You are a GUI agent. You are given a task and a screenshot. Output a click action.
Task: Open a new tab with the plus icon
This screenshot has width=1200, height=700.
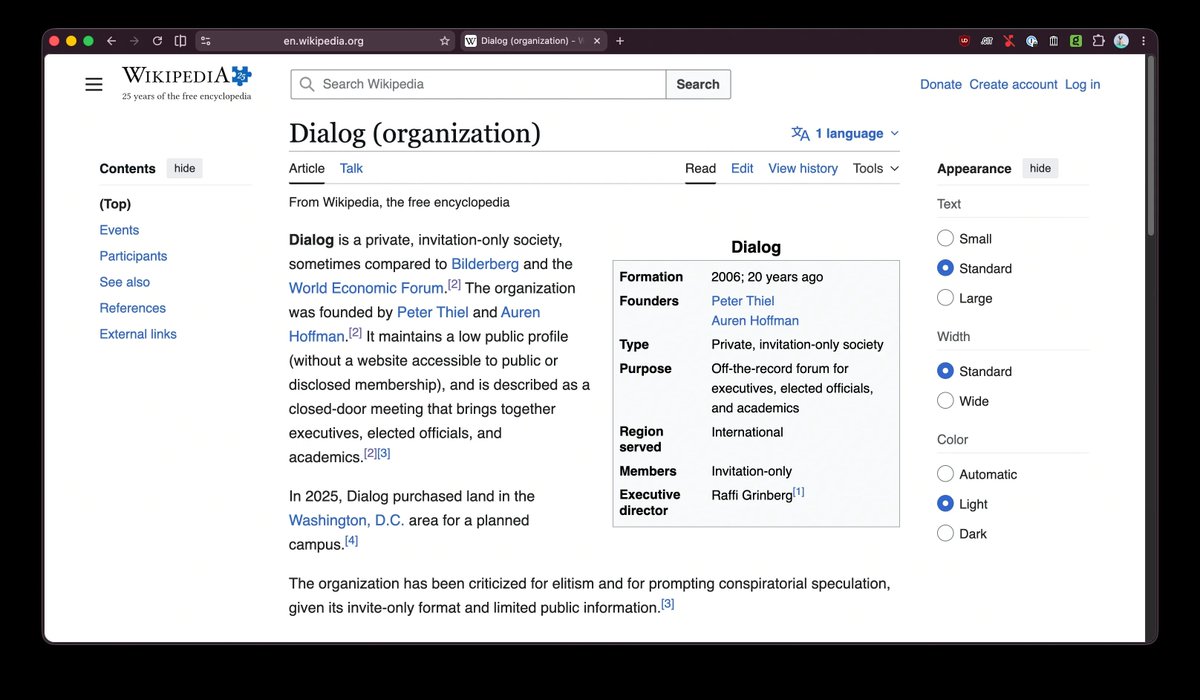pos(620,41)
